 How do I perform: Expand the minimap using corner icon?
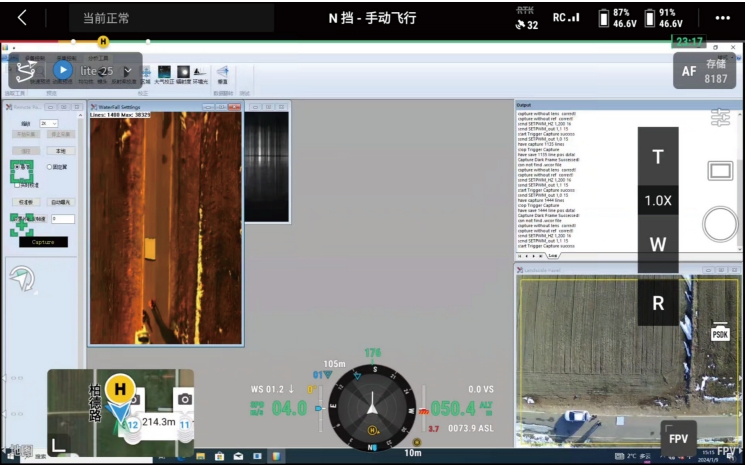[x=60, y=442]
